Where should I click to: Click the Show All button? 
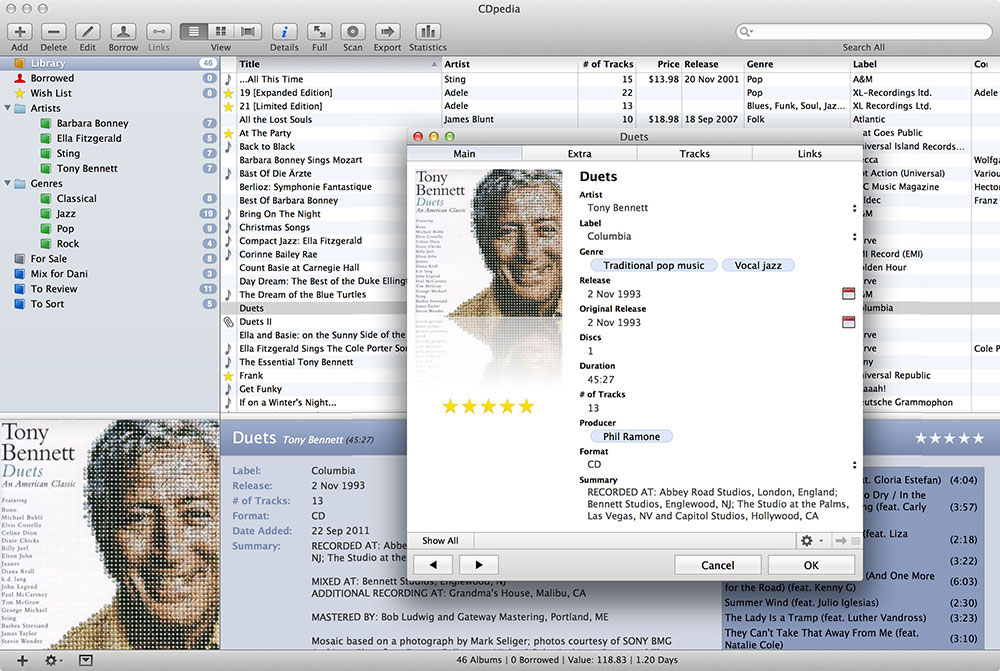[x=440, y=541]
